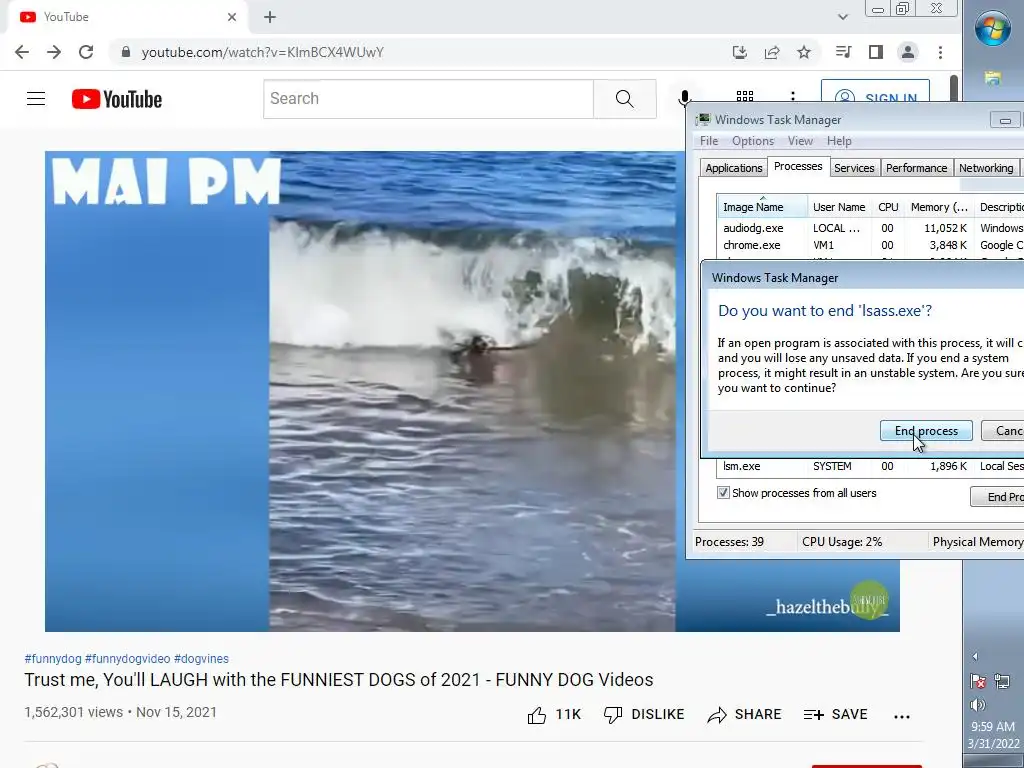Click the site lock icon
This screenshot has height=768, width=1024.
[126, 52]
